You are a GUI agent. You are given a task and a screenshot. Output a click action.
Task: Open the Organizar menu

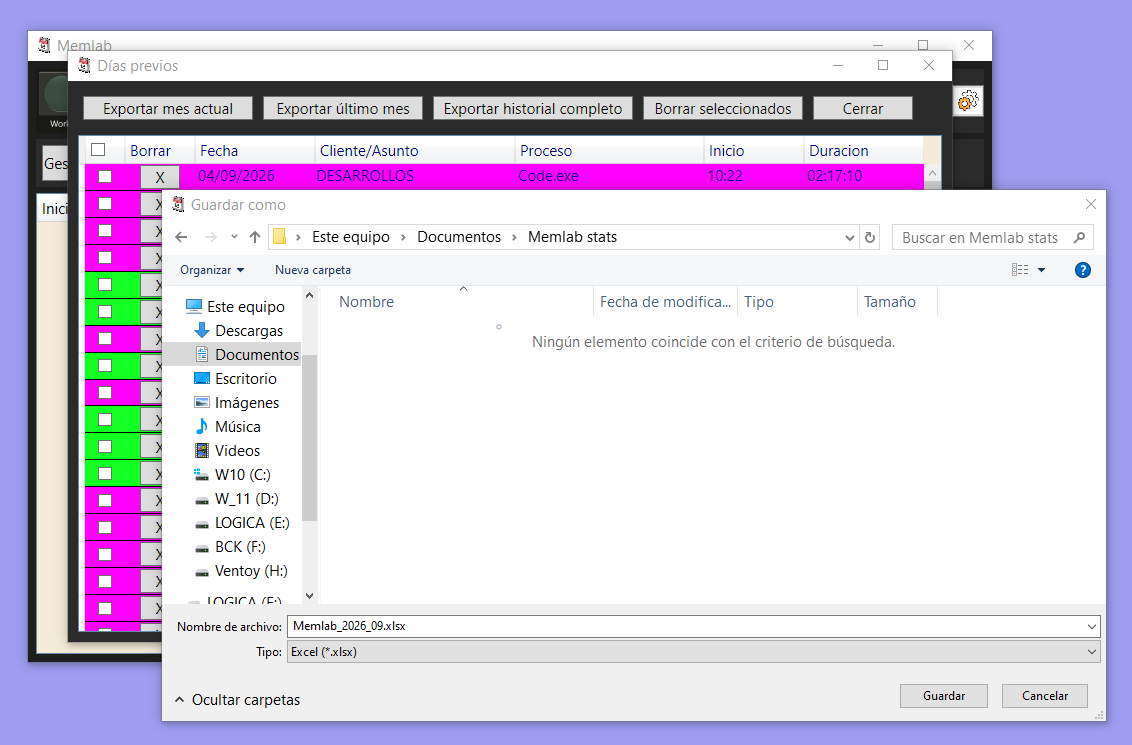(x=212, y=270)
